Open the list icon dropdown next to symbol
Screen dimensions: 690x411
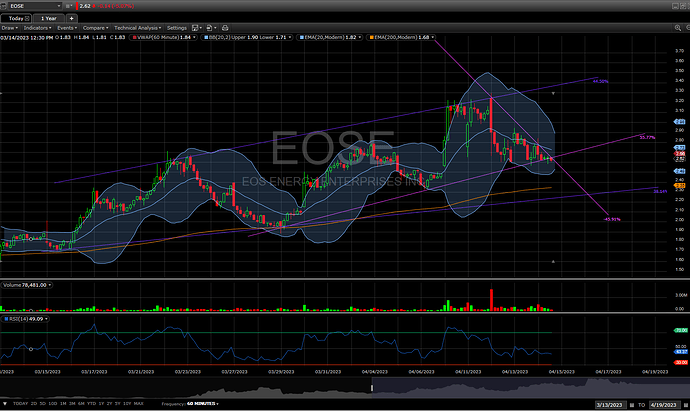click(69, 6)
